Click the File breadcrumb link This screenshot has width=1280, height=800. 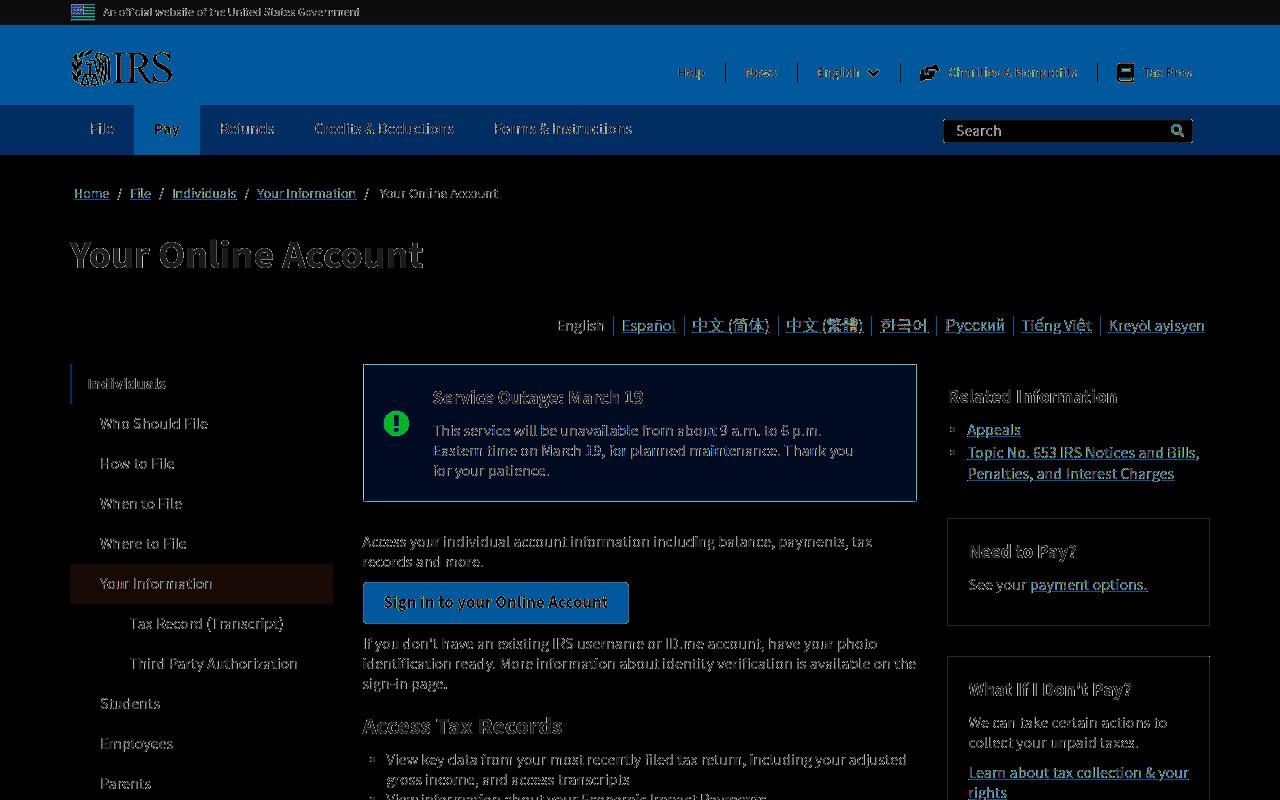coord(141,193)
